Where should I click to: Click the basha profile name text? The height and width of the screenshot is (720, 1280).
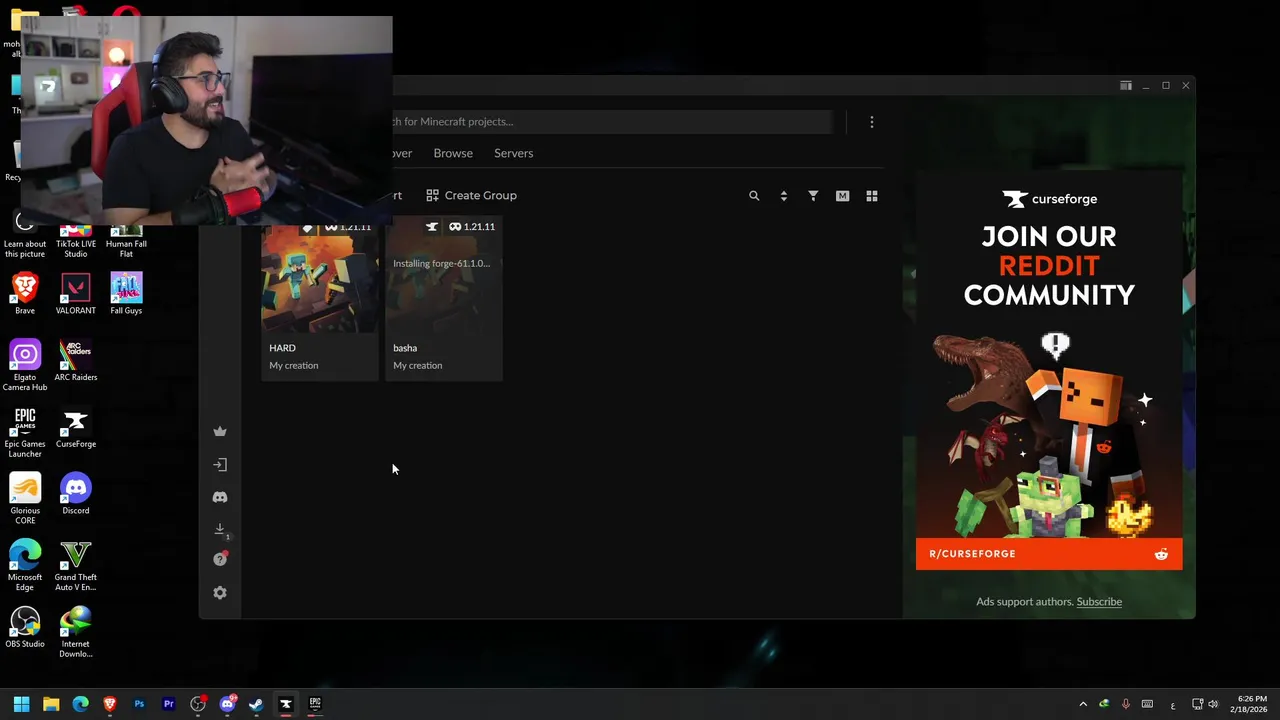405,348
